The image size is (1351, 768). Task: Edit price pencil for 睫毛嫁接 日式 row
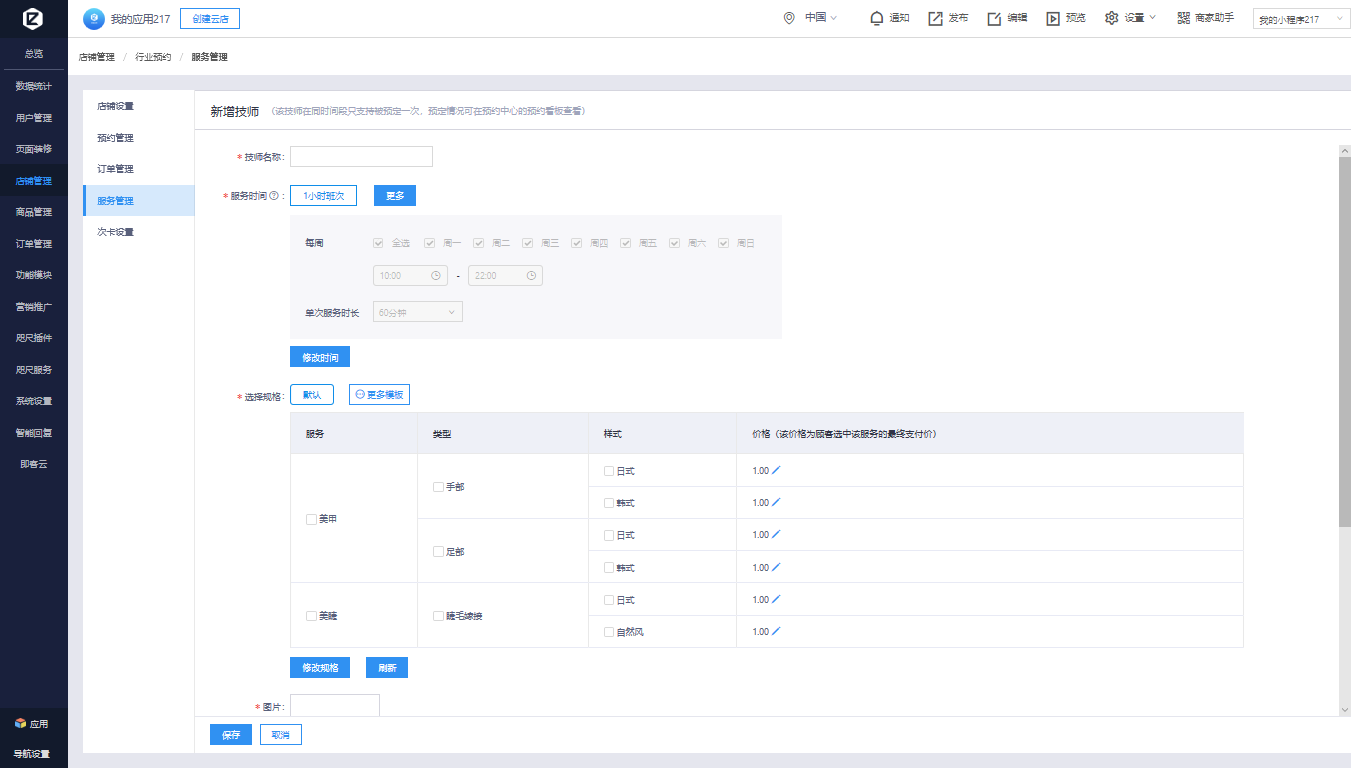click(776, 599)
